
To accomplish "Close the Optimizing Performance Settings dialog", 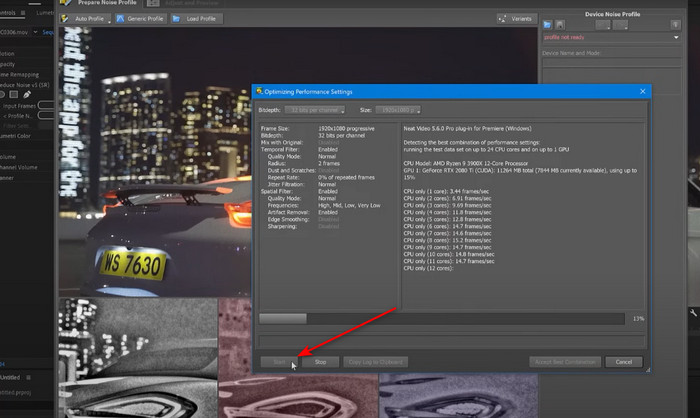I will [642, 92].
